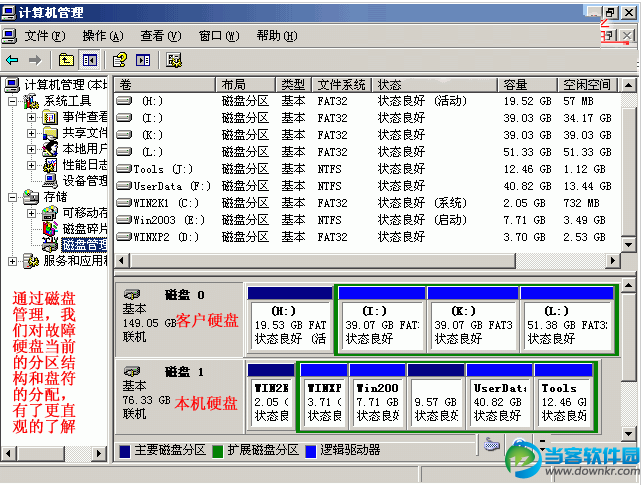Select 磁盘碎片 defragmenter in tree
The width and height of the screenshot is (641, 485).
pos(85,229)
